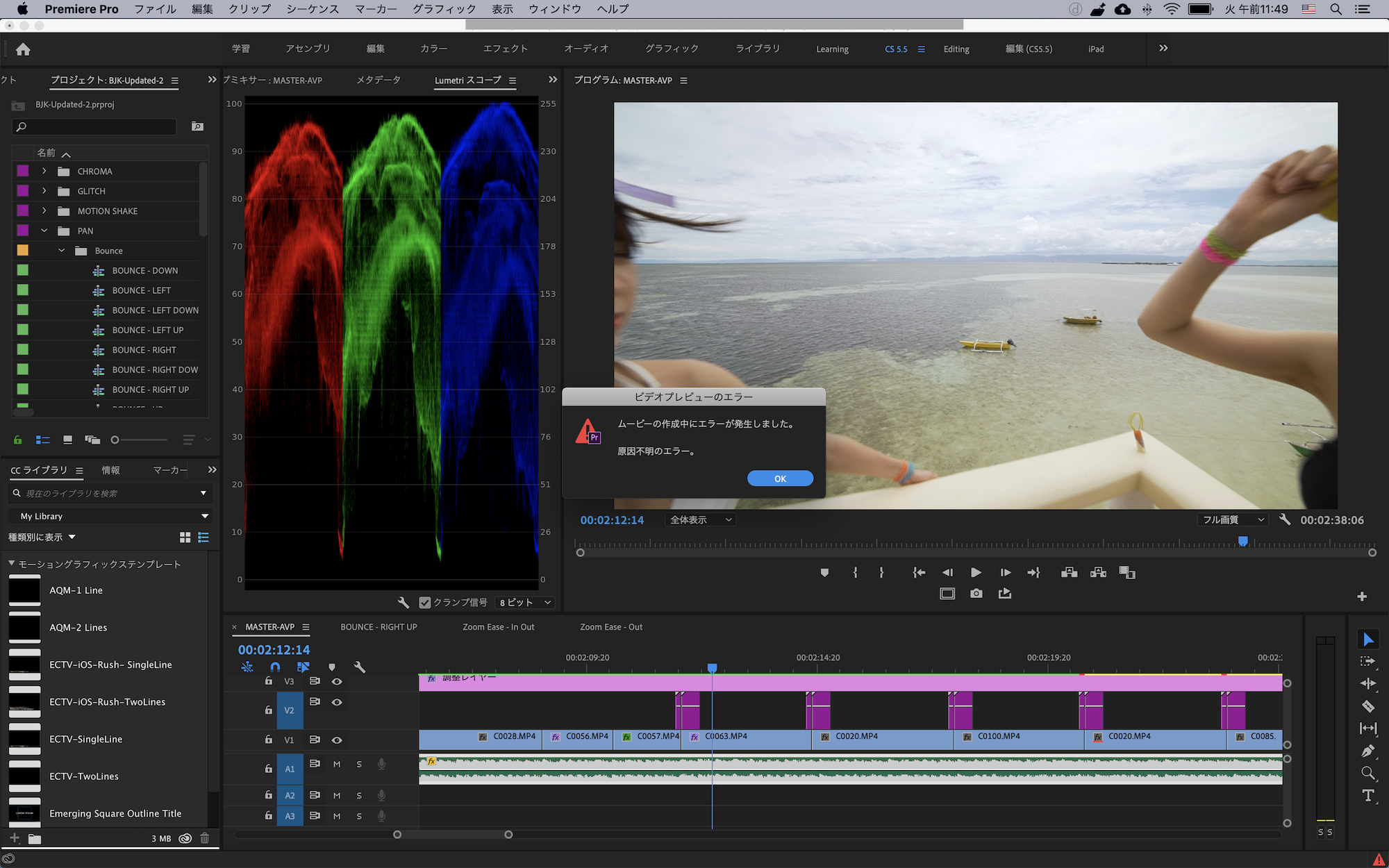1389x868 pixels.
Task: Adjust project panel icon zoom slider
Action: click(115, 440)
